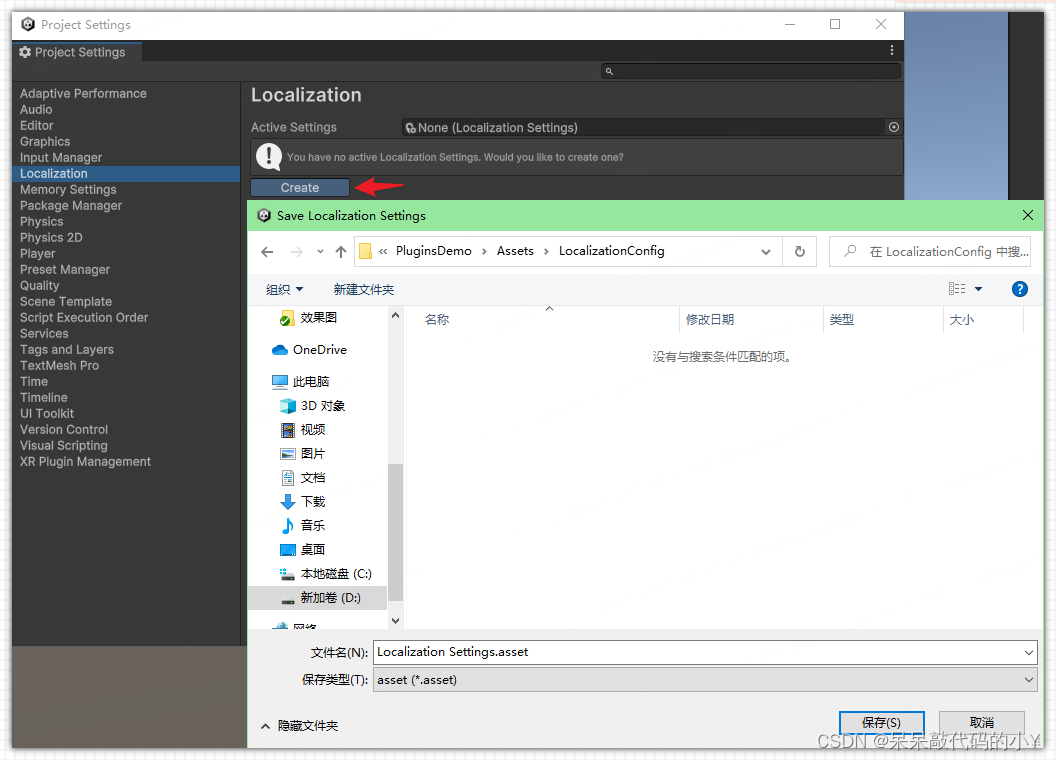The height and width of the screenshot is (760, 1056).
Task: Open Visual Scripting settings
Action: 63,445
